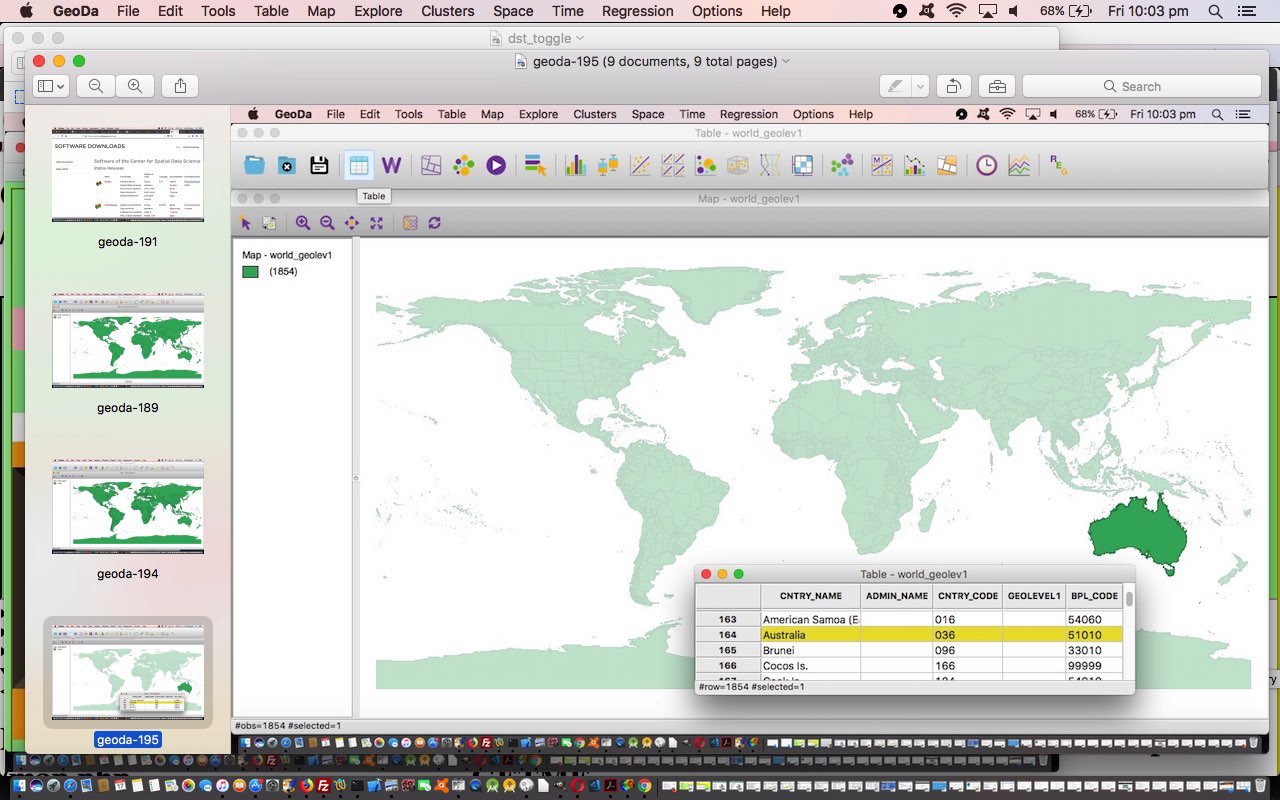
Task: Open the Explore menu in menu bar
Action: click(x=378, y=11)
